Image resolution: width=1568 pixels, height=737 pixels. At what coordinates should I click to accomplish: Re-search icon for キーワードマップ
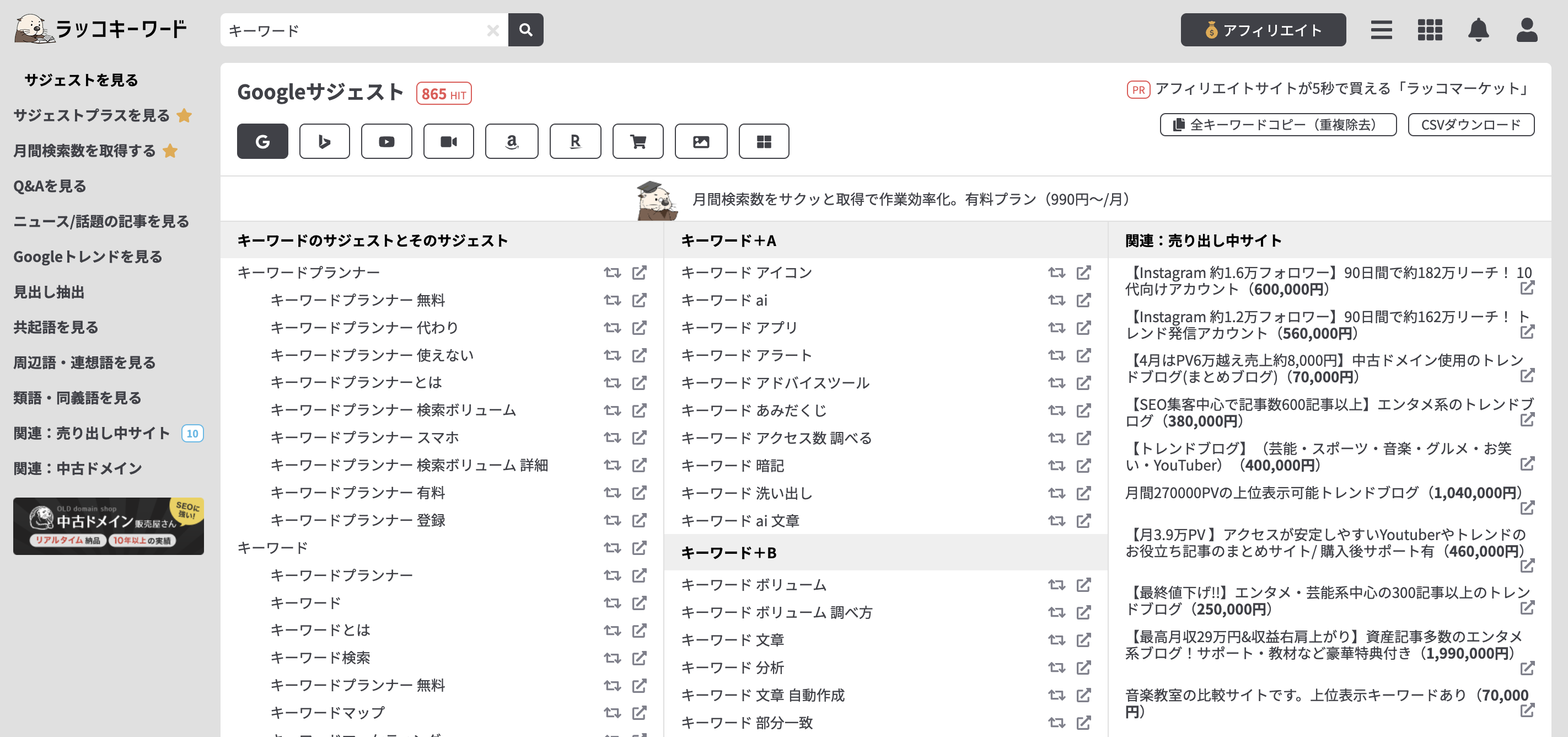click(x=613, y=713)
